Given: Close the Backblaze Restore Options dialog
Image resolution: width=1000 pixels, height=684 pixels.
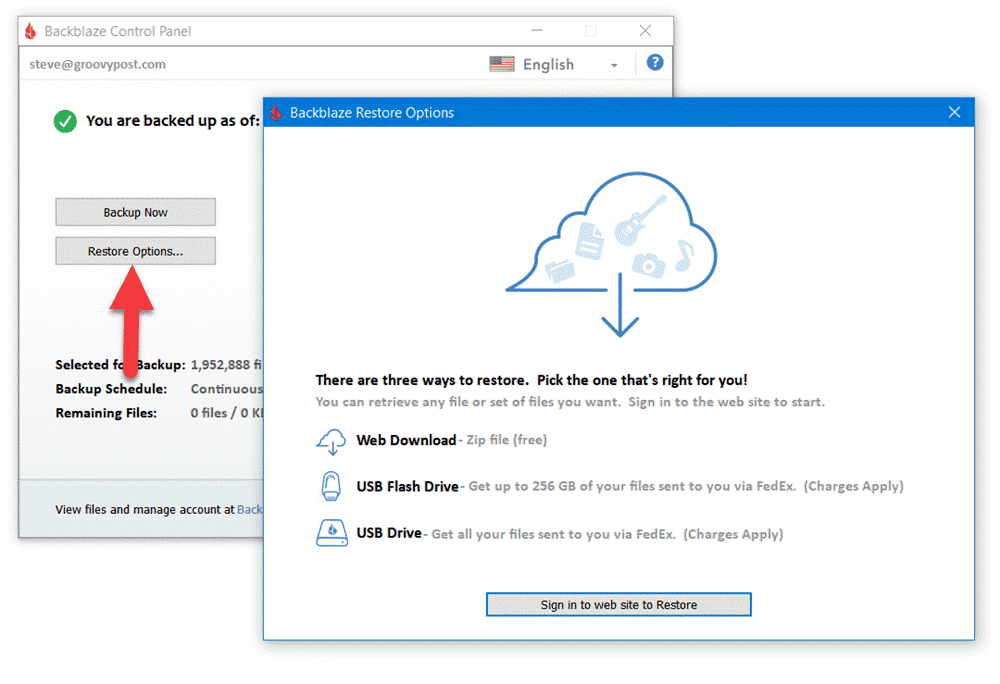Looking at the screenshot, I should coord(954,112).
